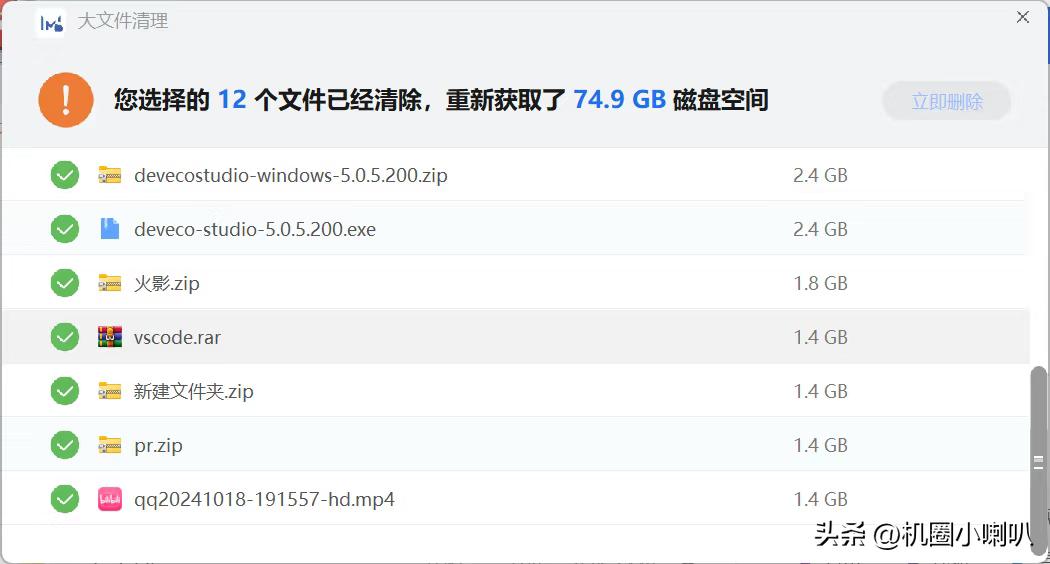Click the 1.4 GB size of 新建文件夹.zip
Image resolution: width=1050 pixels, height=564 pixels.
[820, 391]
